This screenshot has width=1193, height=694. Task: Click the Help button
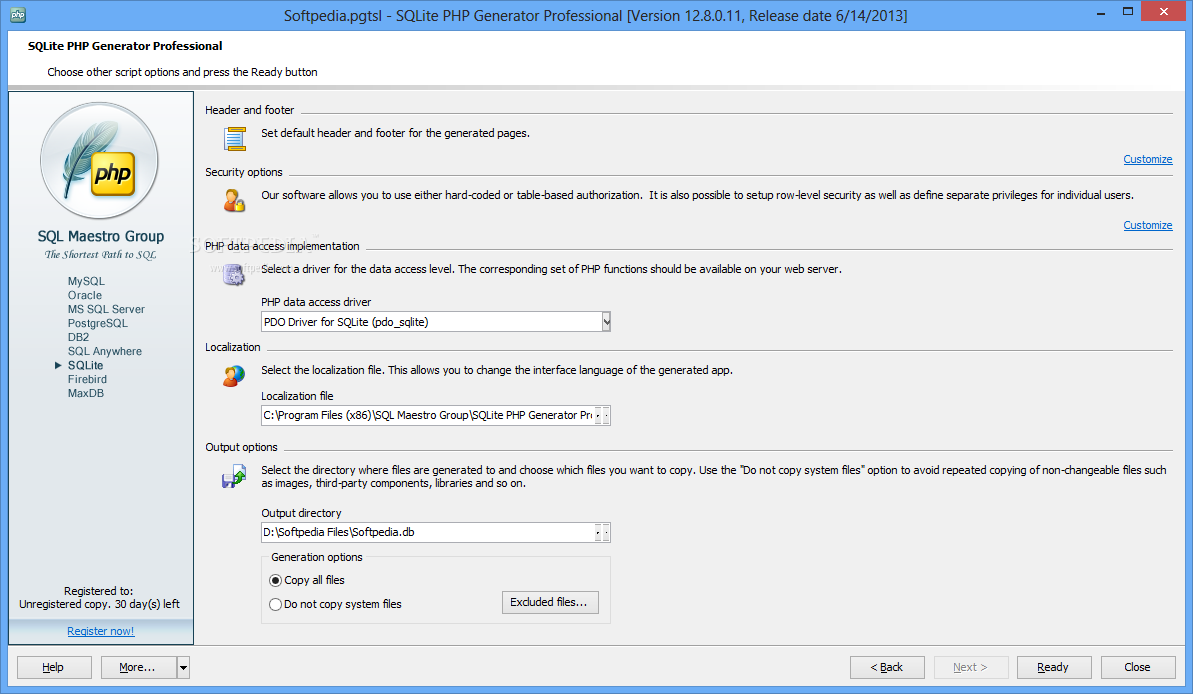coord(53,667)
